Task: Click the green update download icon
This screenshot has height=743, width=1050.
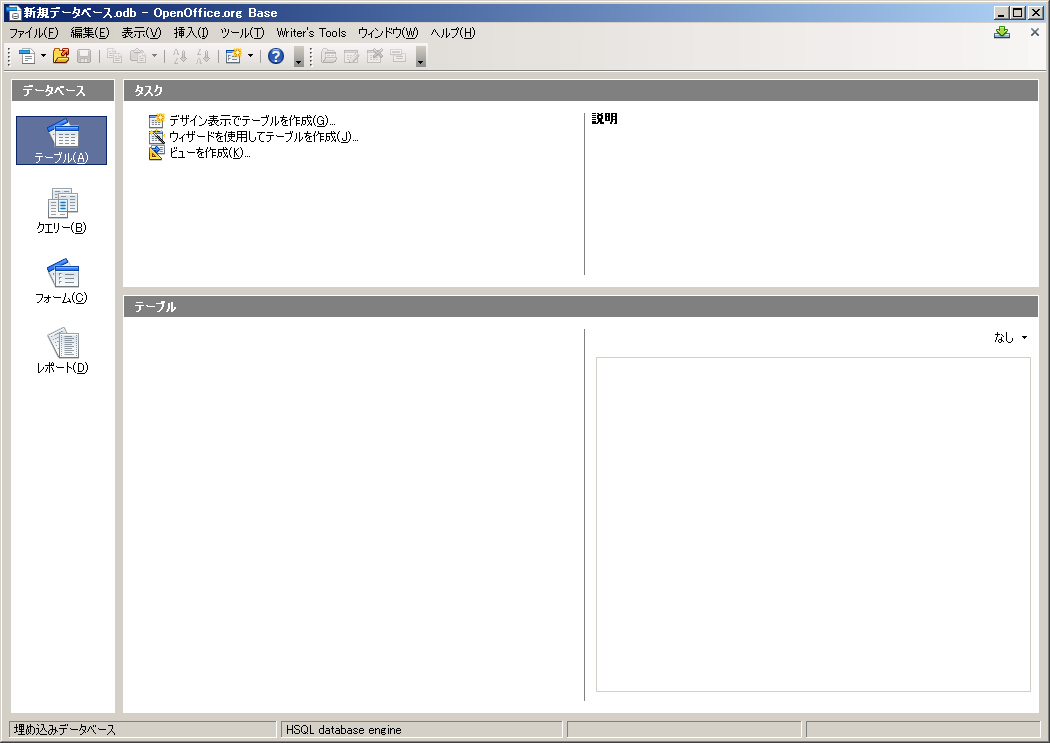Action: click(1002, 32)
